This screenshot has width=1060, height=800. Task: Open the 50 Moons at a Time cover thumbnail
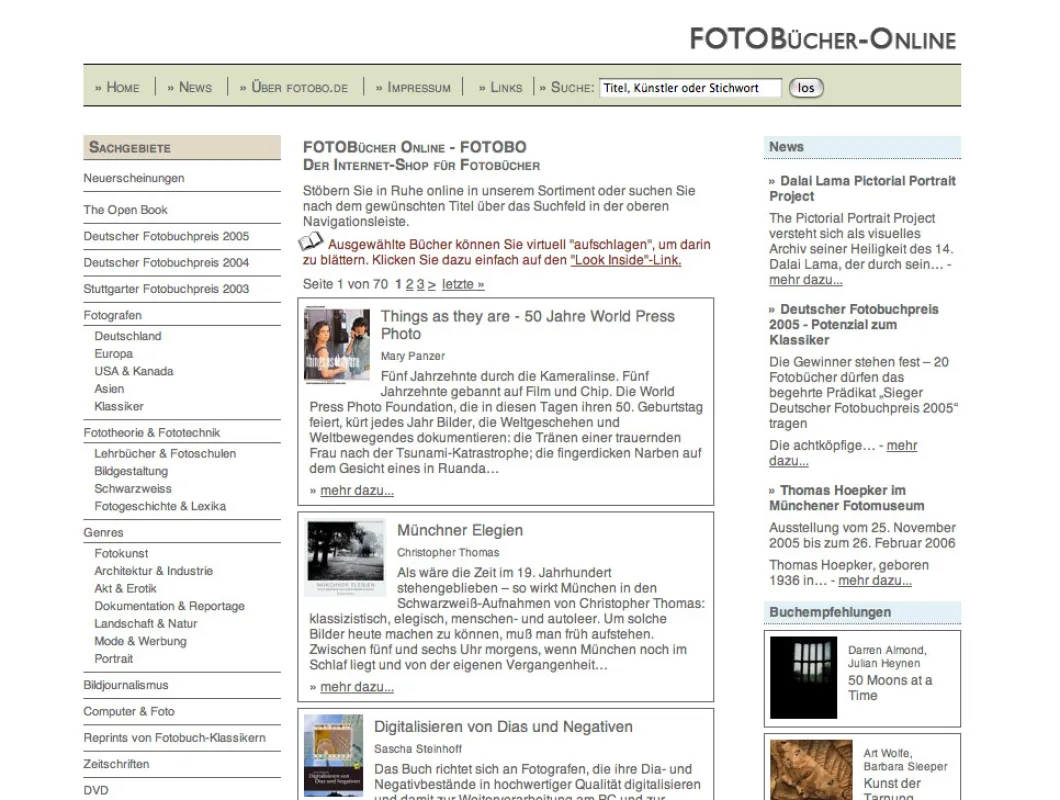pos(803,677)
